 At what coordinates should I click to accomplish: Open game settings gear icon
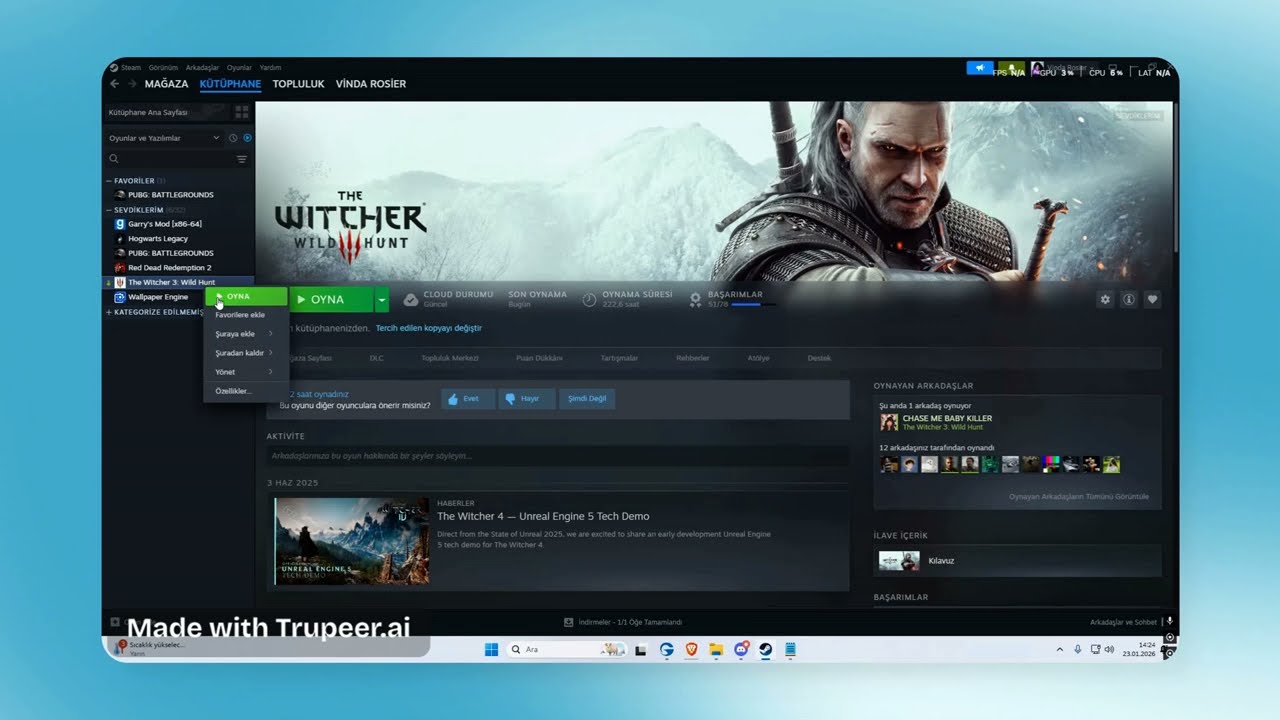1105,299
